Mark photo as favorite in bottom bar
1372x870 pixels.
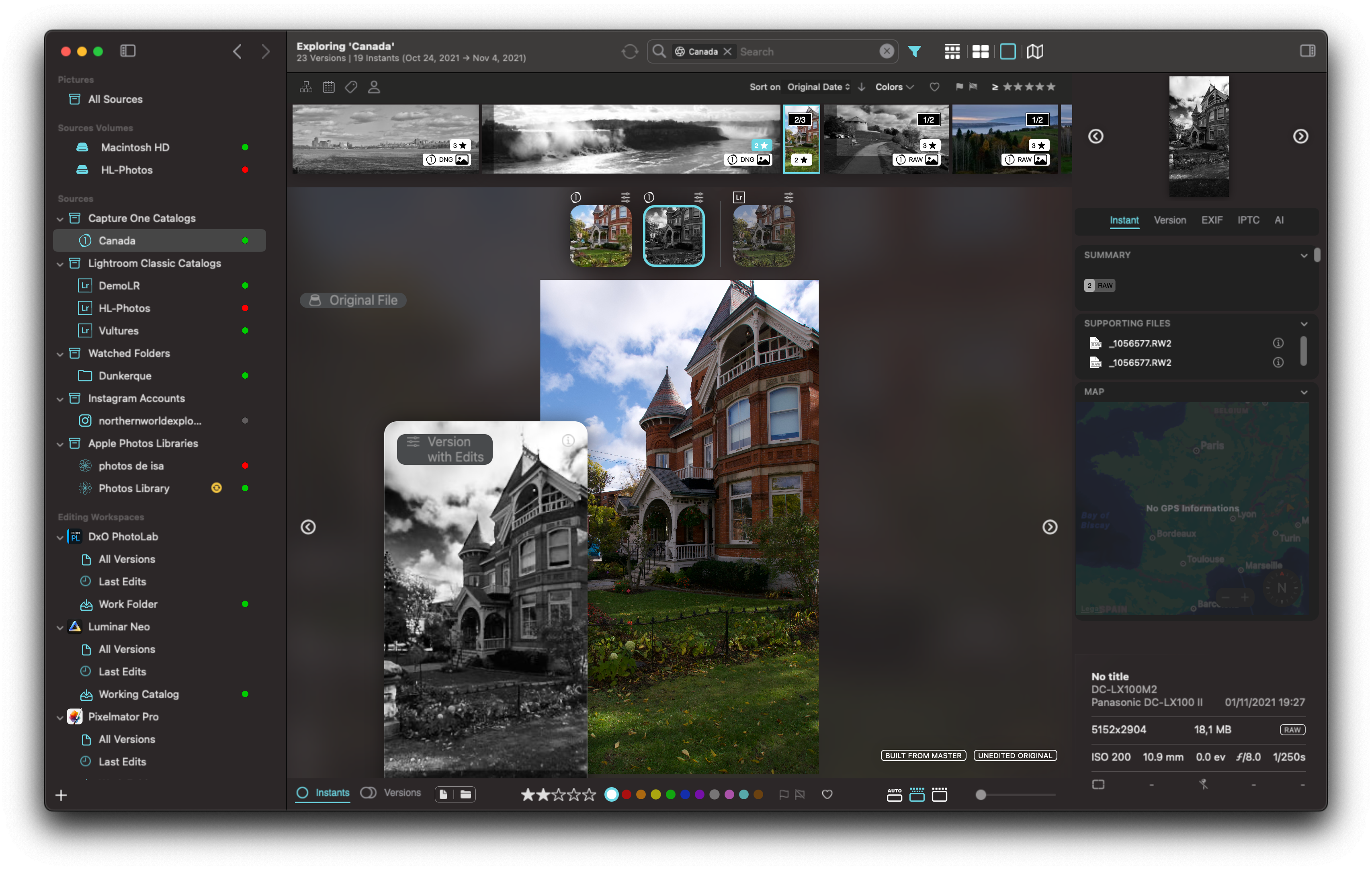pos(827,795)
